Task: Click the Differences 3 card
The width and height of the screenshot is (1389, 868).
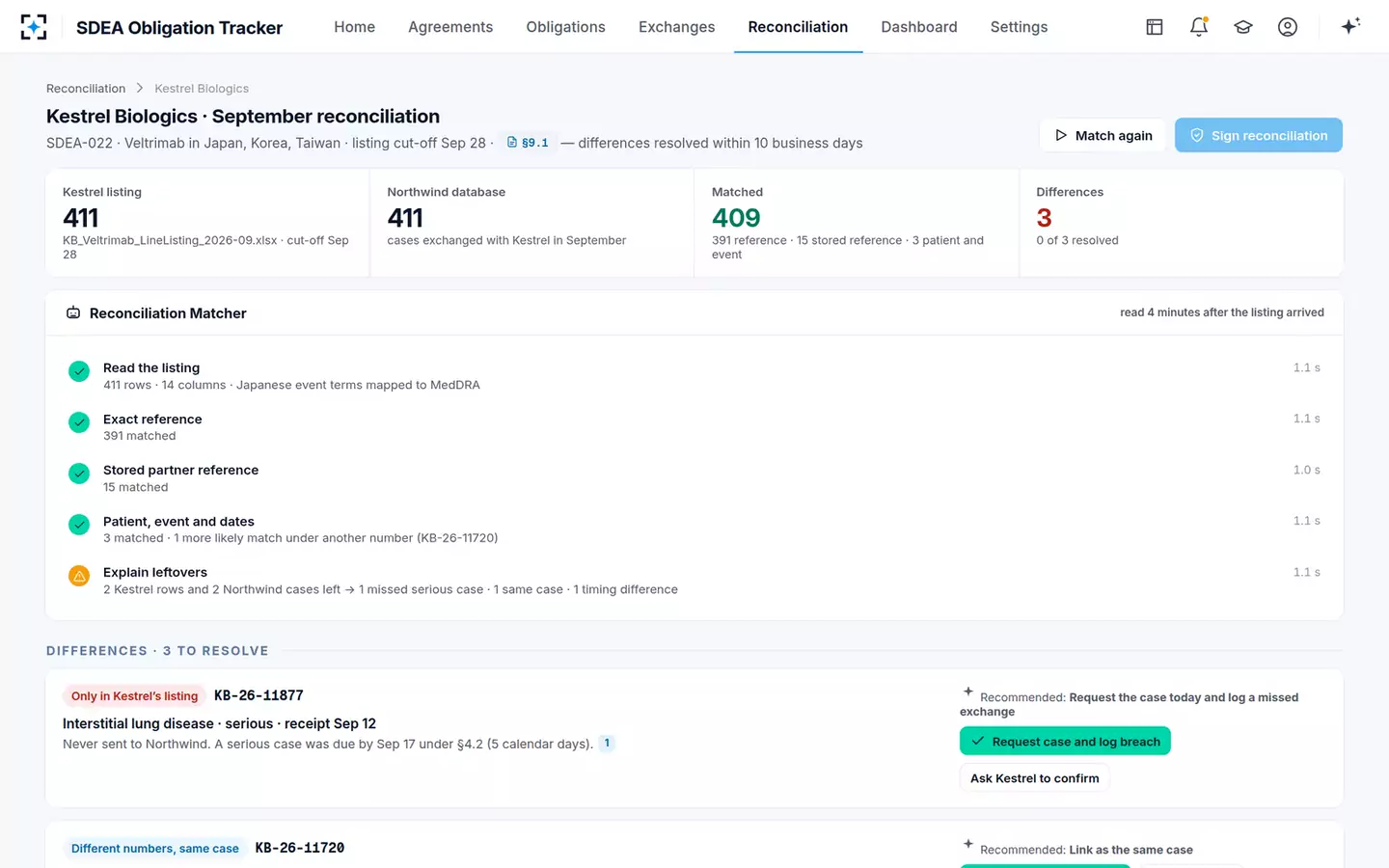Action: coord(1181,223)
